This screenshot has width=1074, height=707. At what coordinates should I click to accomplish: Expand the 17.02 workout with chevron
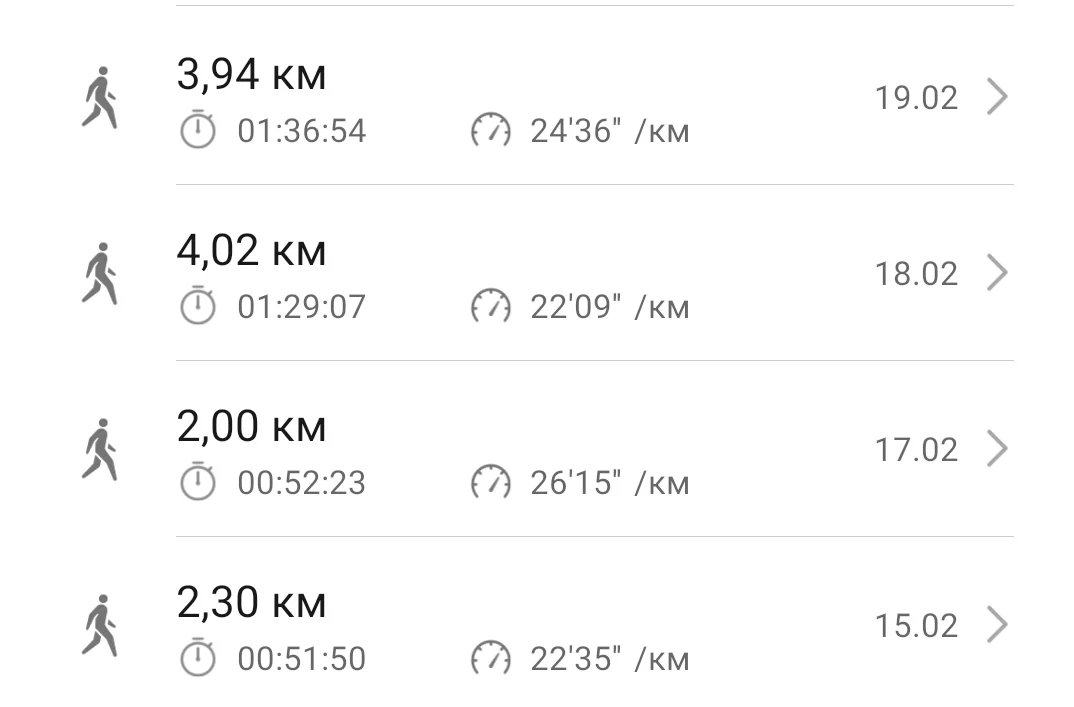coord(996,449)
